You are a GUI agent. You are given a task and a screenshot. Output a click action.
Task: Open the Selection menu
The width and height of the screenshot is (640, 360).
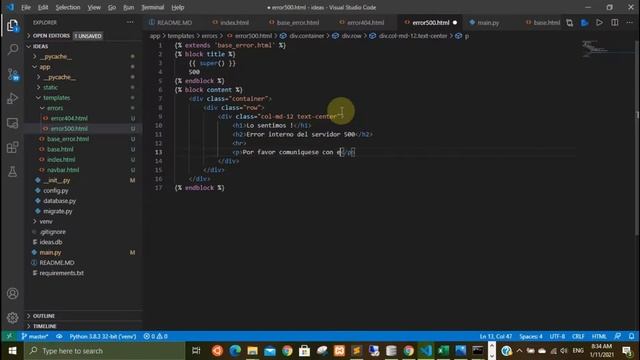pos(68,7)
